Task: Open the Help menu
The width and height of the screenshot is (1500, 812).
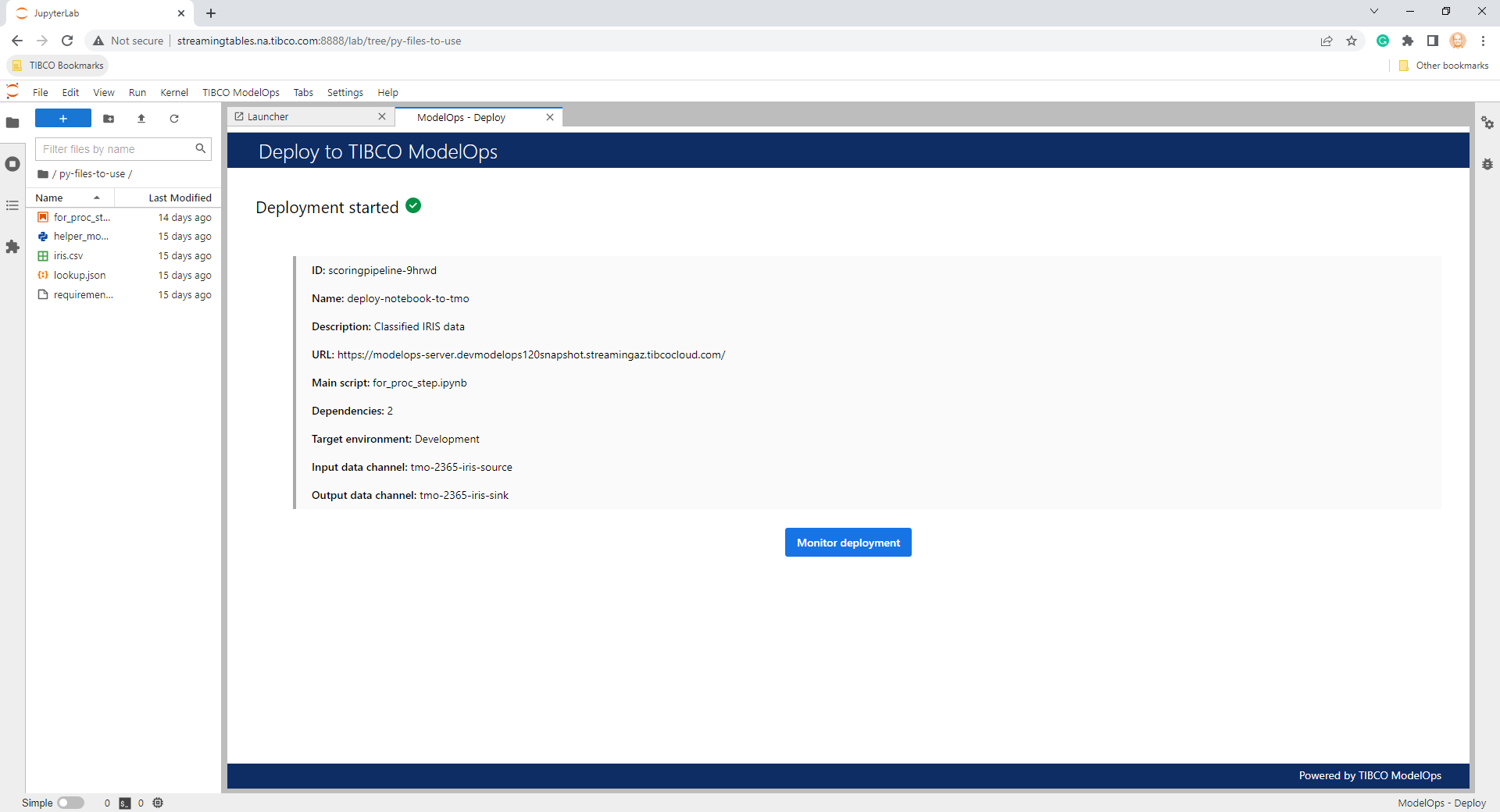Action: coord(387,92)
